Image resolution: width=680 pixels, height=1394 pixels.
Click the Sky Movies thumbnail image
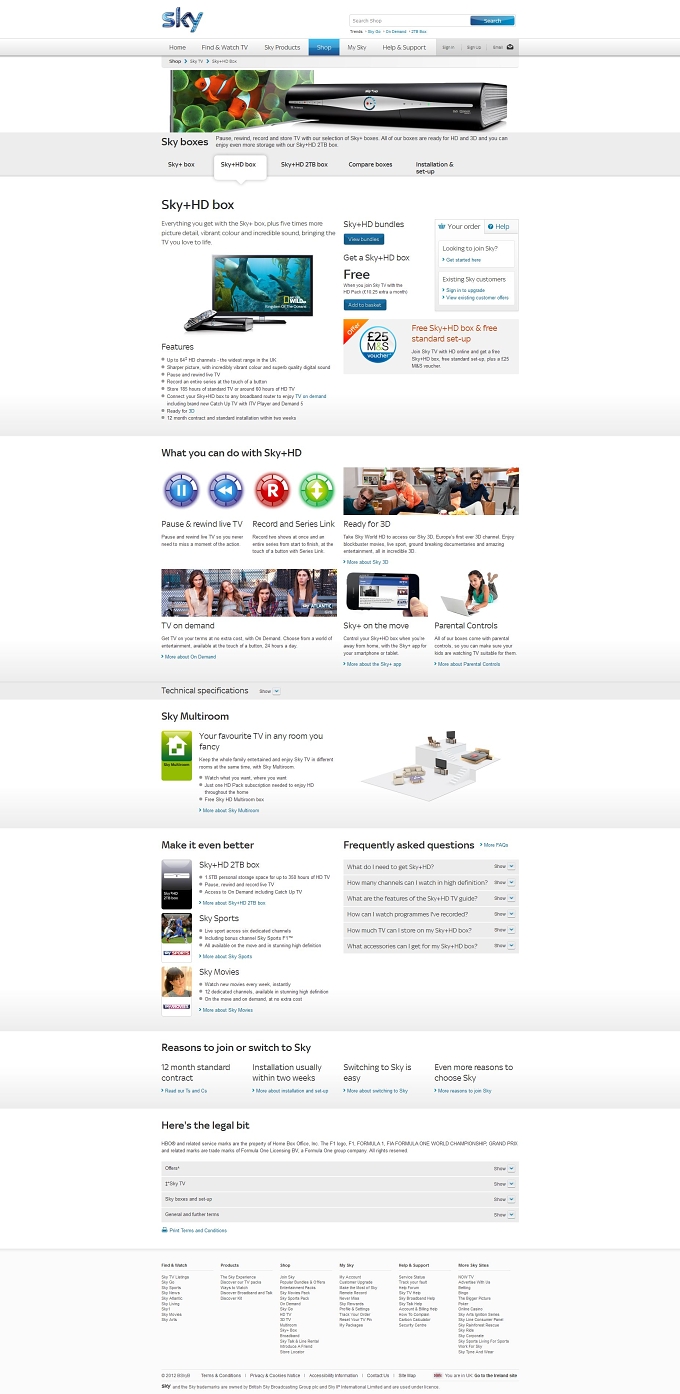(177, 992)
